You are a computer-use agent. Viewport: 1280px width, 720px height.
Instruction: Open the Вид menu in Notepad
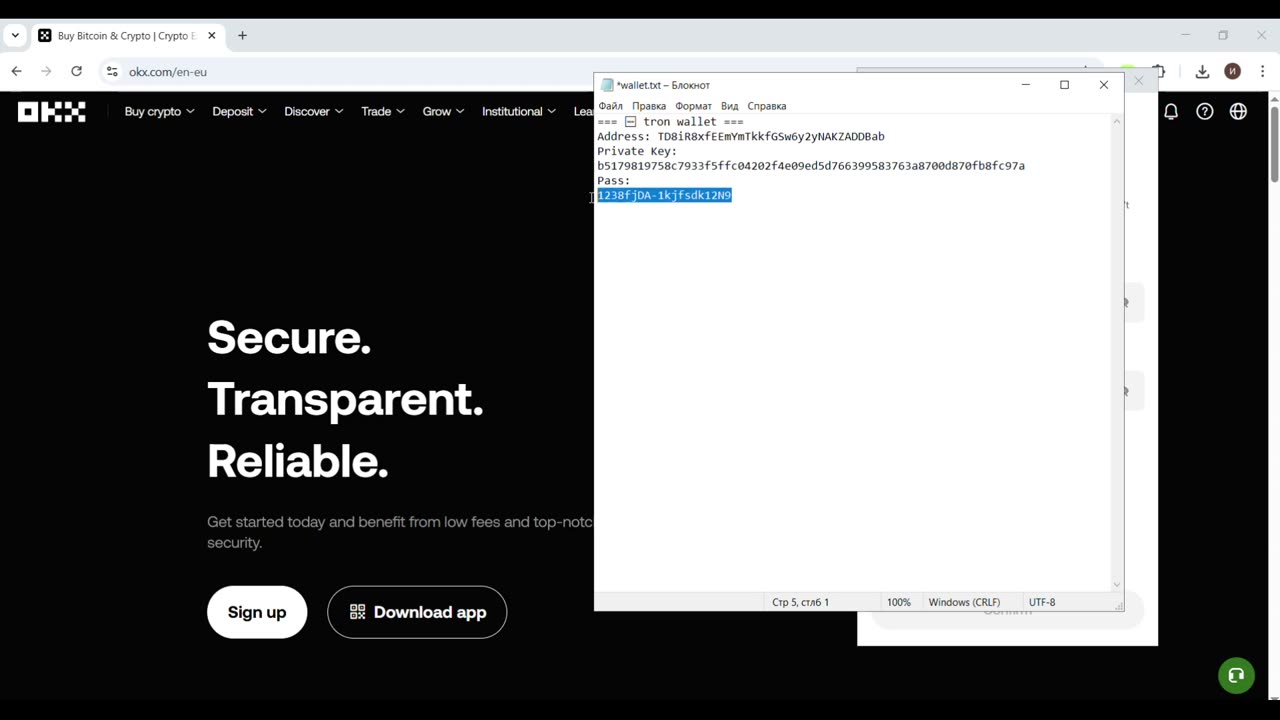tap(730, 106)
